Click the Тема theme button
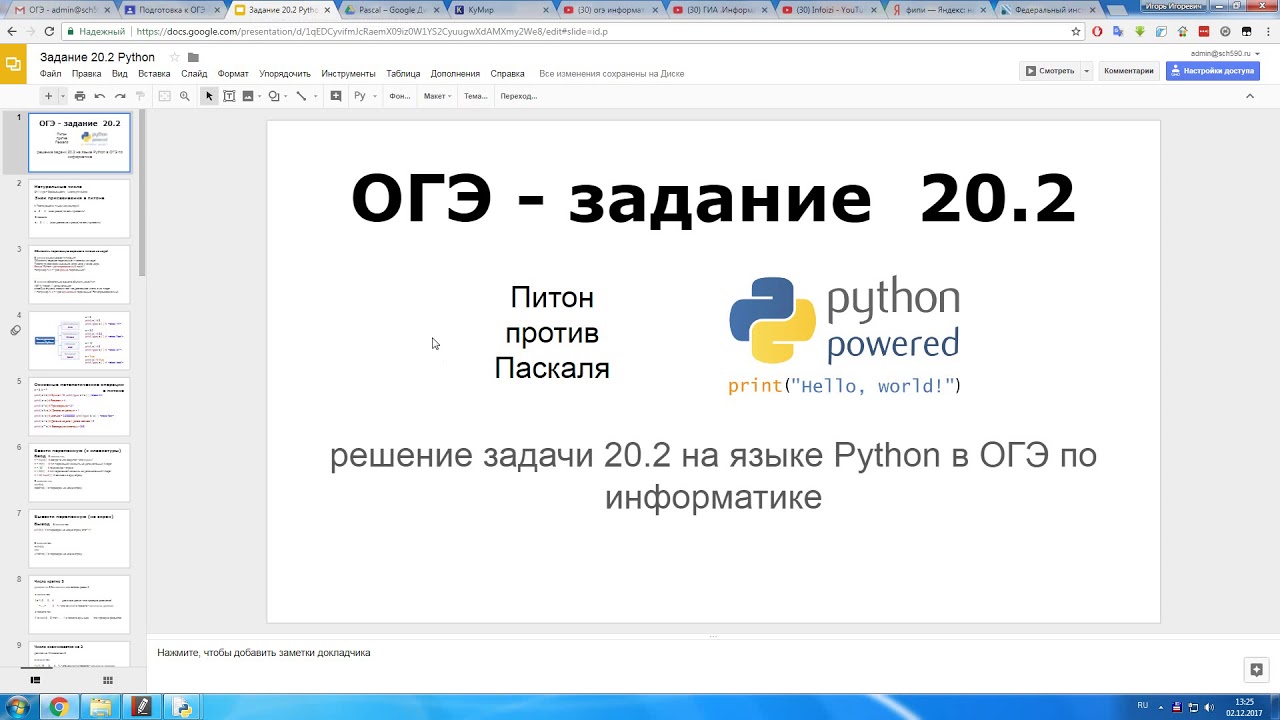Image resolution: width=1280 pixels, height=720 pixels. point(475,96)
